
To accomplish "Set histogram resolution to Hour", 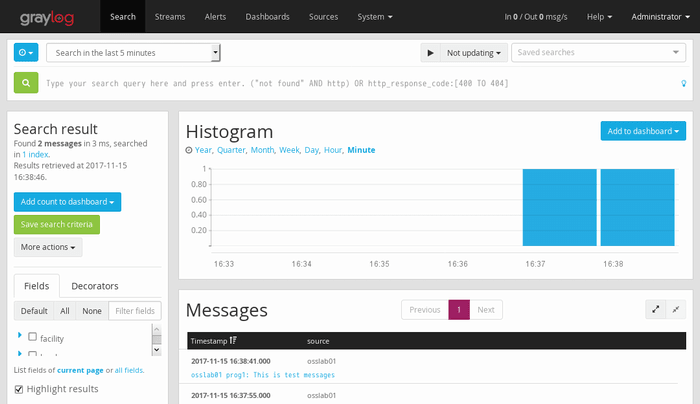I will pos(333,150).
